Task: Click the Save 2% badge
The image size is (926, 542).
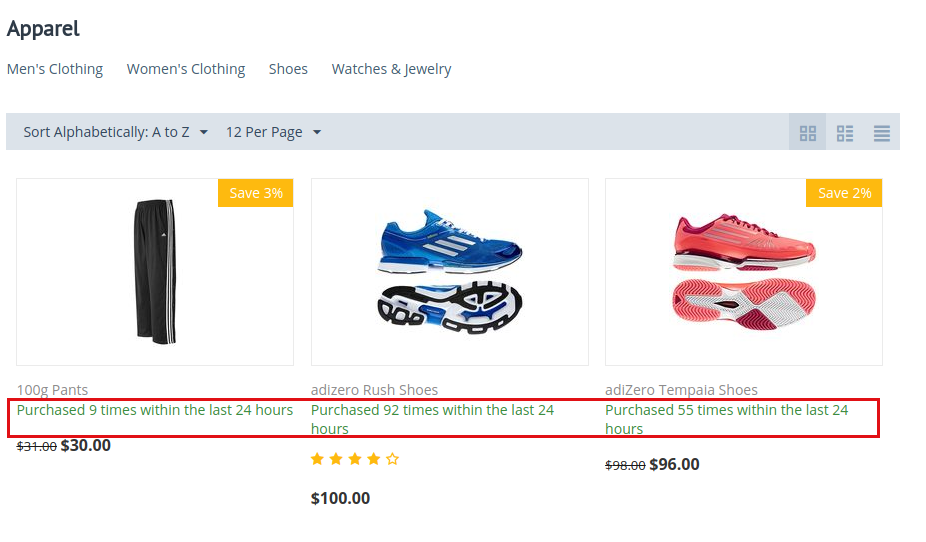Action: 844,193
